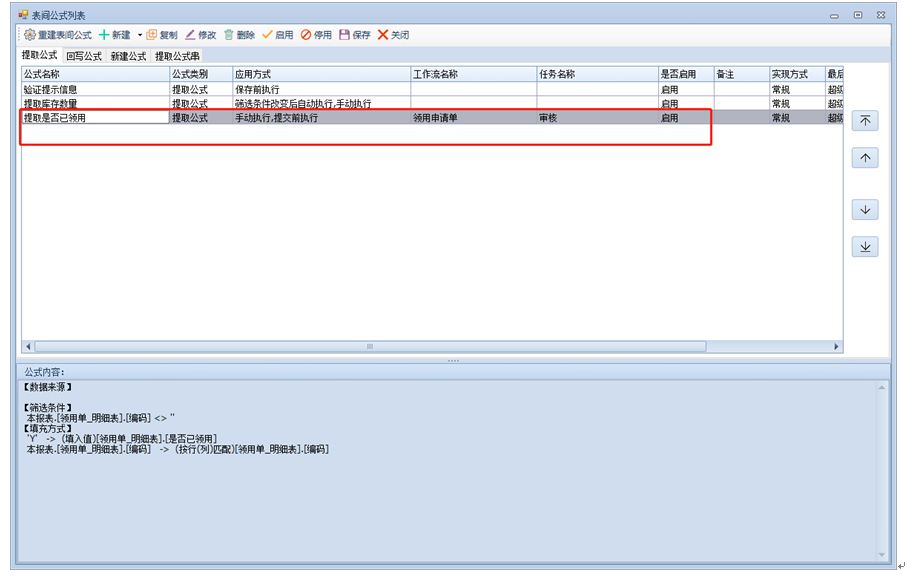The height and width of the screenshot is (581, 921).
Task: Click the 公式名称 column header
Action: click(x=95, y=74)
